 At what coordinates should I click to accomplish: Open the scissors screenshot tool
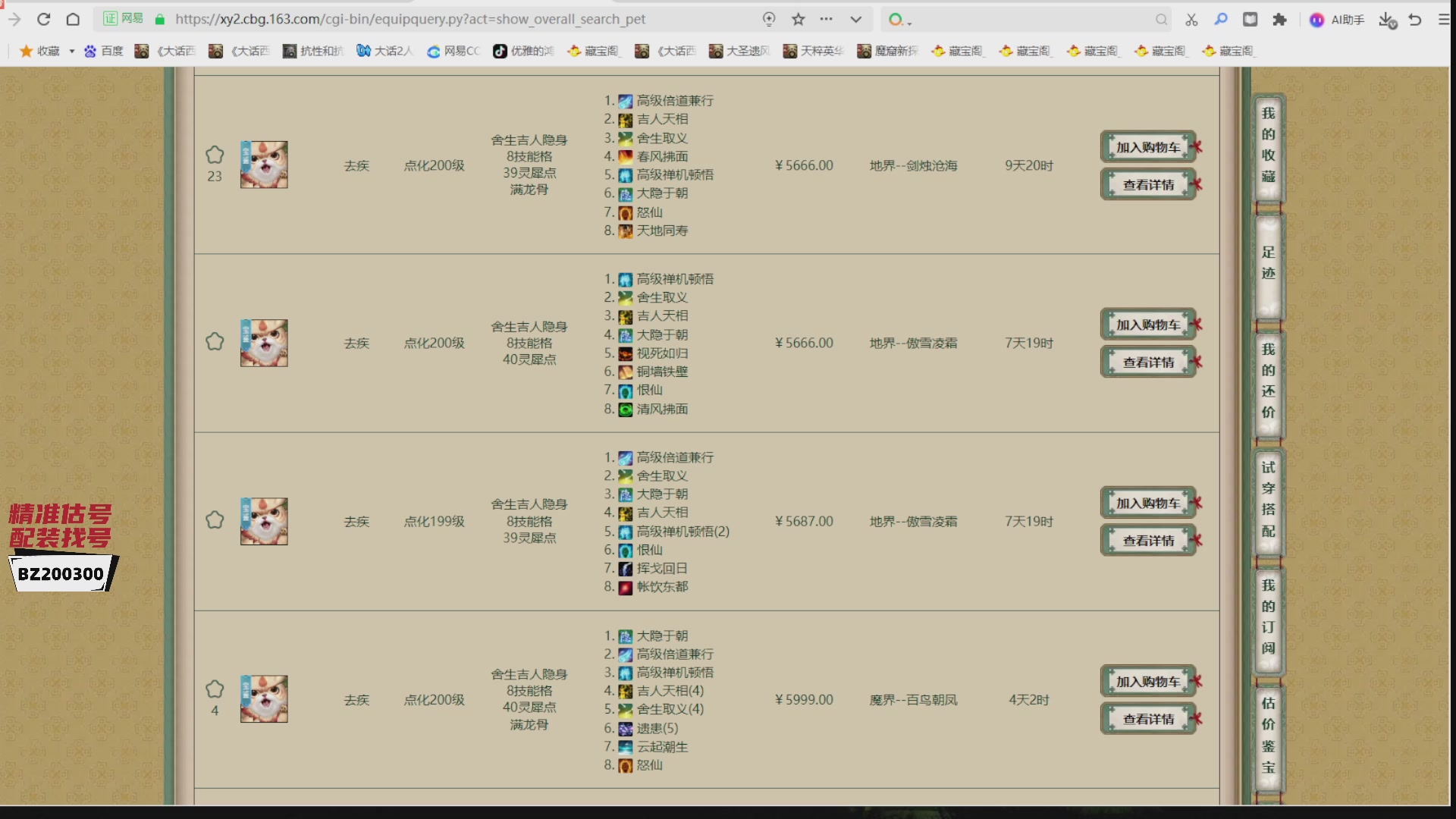(x=1191, y=19)
